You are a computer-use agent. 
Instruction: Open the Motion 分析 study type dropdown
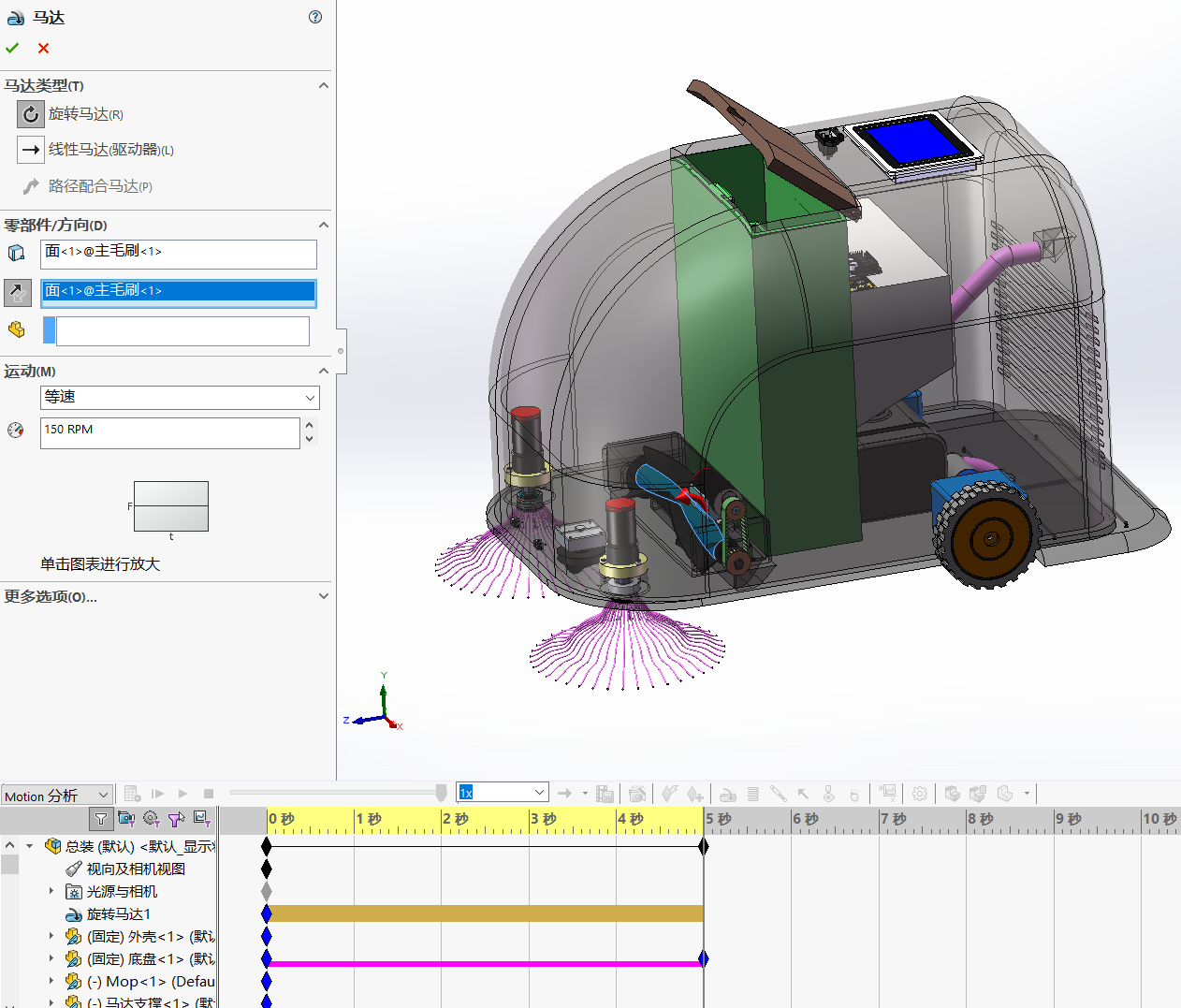(x=57, y=796)
